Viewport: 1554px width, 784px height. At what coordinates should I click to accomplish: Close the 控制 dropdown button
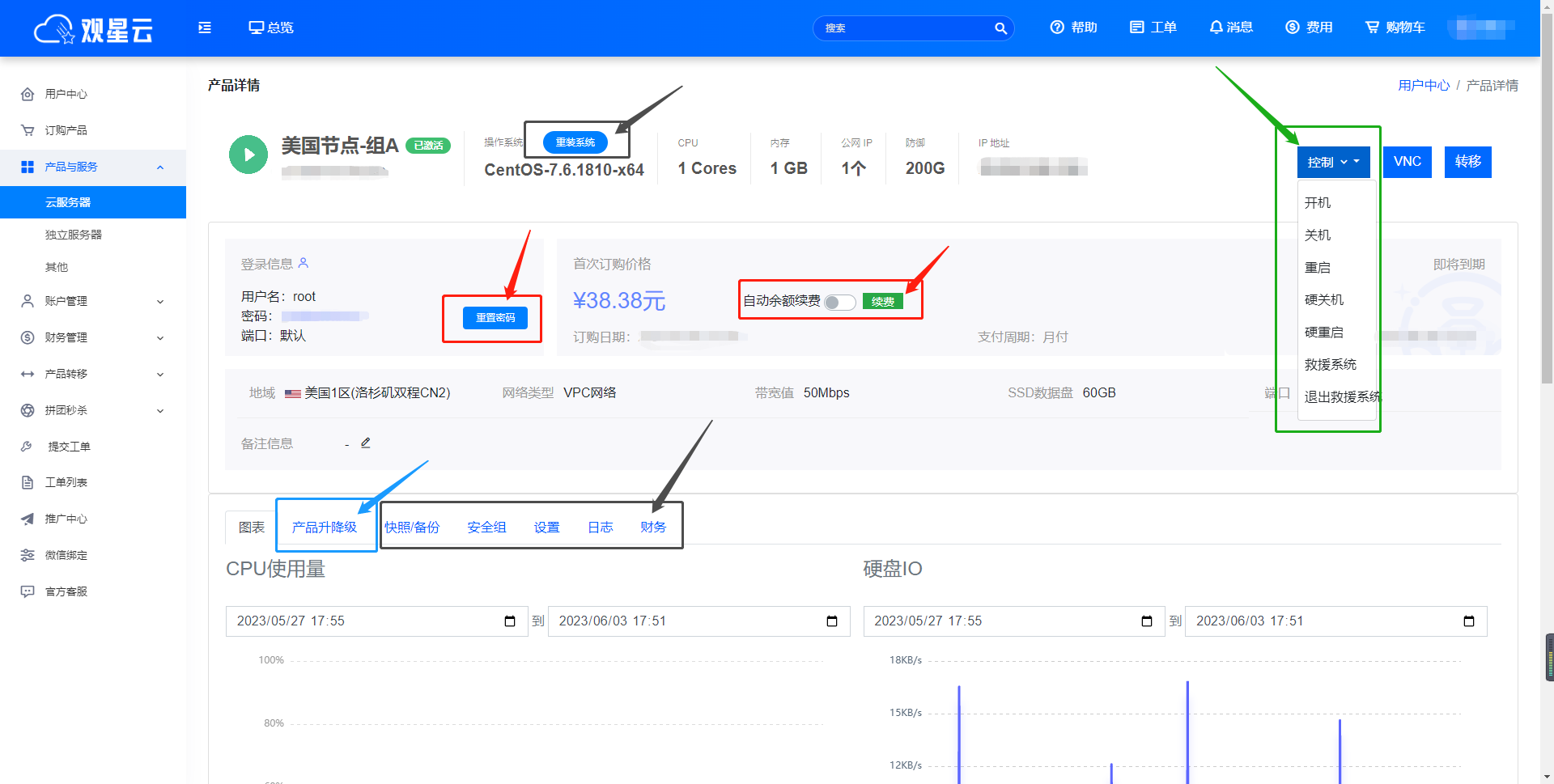point(1334,162)
